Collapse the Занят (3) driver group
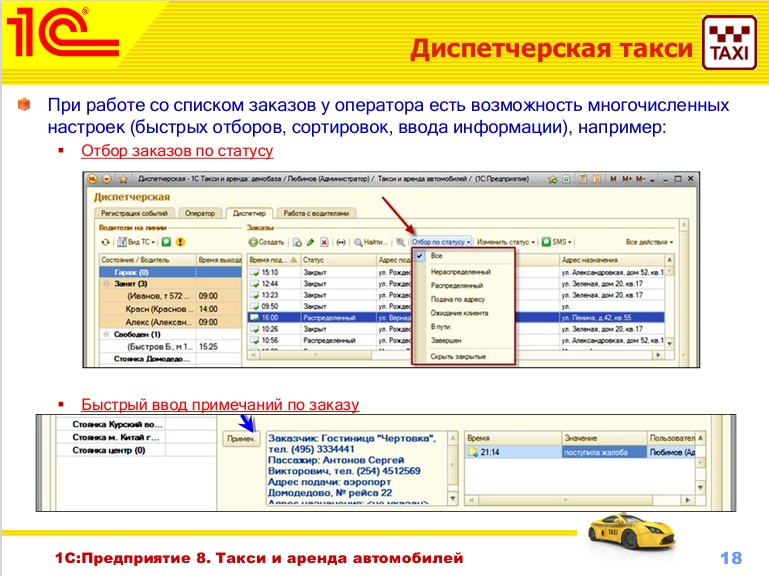Screen dimensions: 769x576 click(103, 284)
